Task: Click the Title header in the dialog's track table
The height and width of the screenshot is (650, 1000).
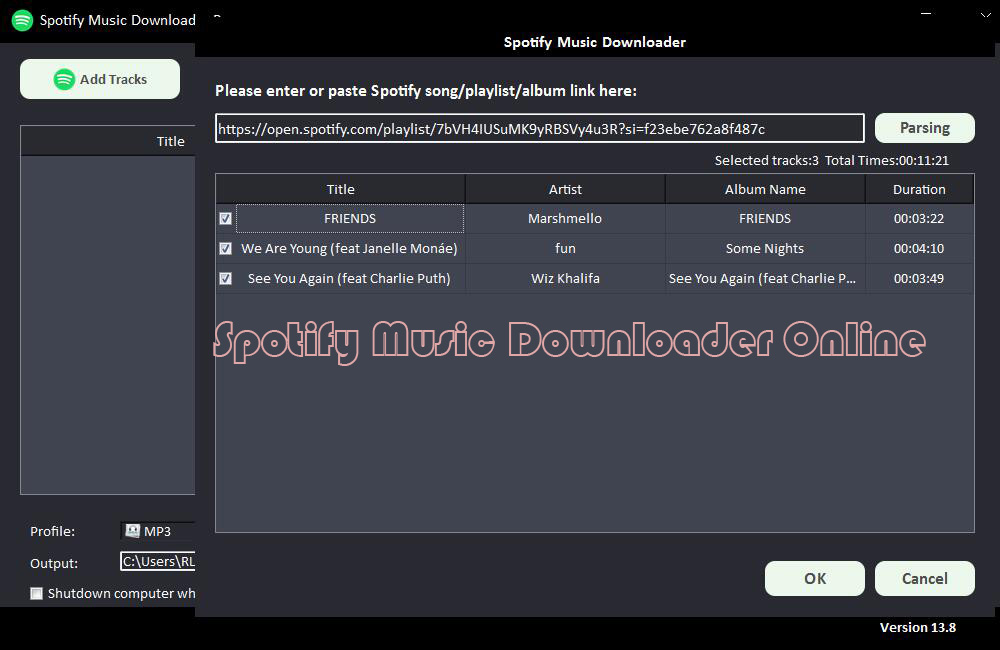Action: [340, 189]
